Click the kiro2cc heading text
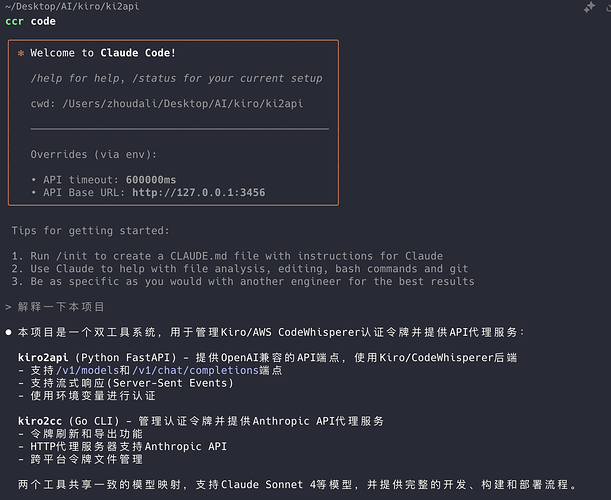This screenshot has width=611, height=500. pos(40,421)
